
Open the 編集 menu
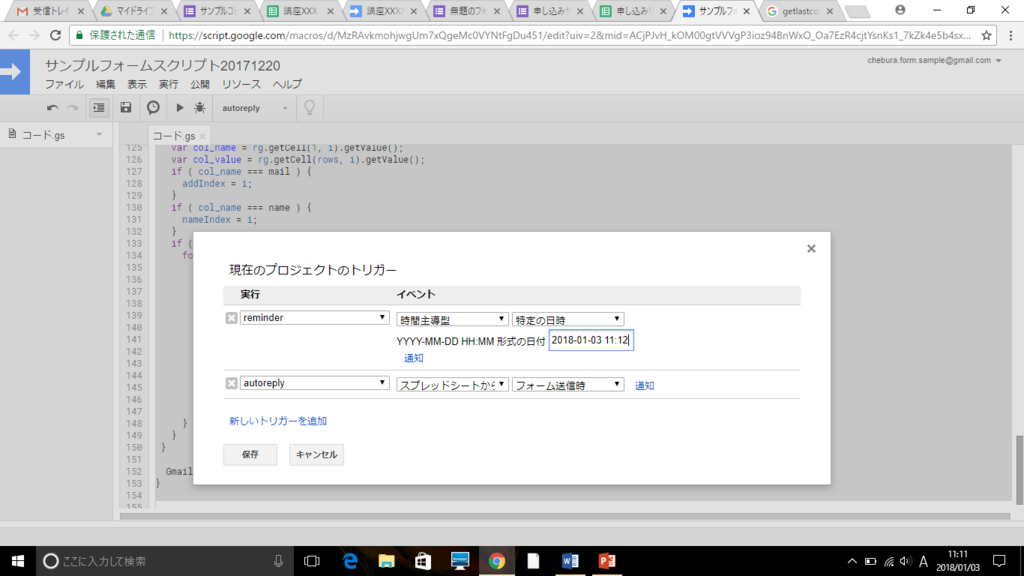105,84
